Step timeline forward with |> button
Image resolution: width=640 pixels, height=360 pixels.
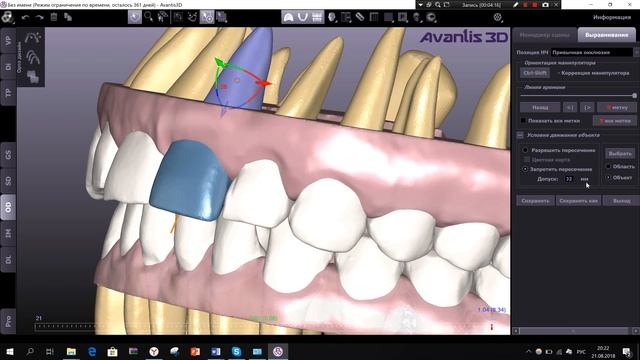(587, 107)
